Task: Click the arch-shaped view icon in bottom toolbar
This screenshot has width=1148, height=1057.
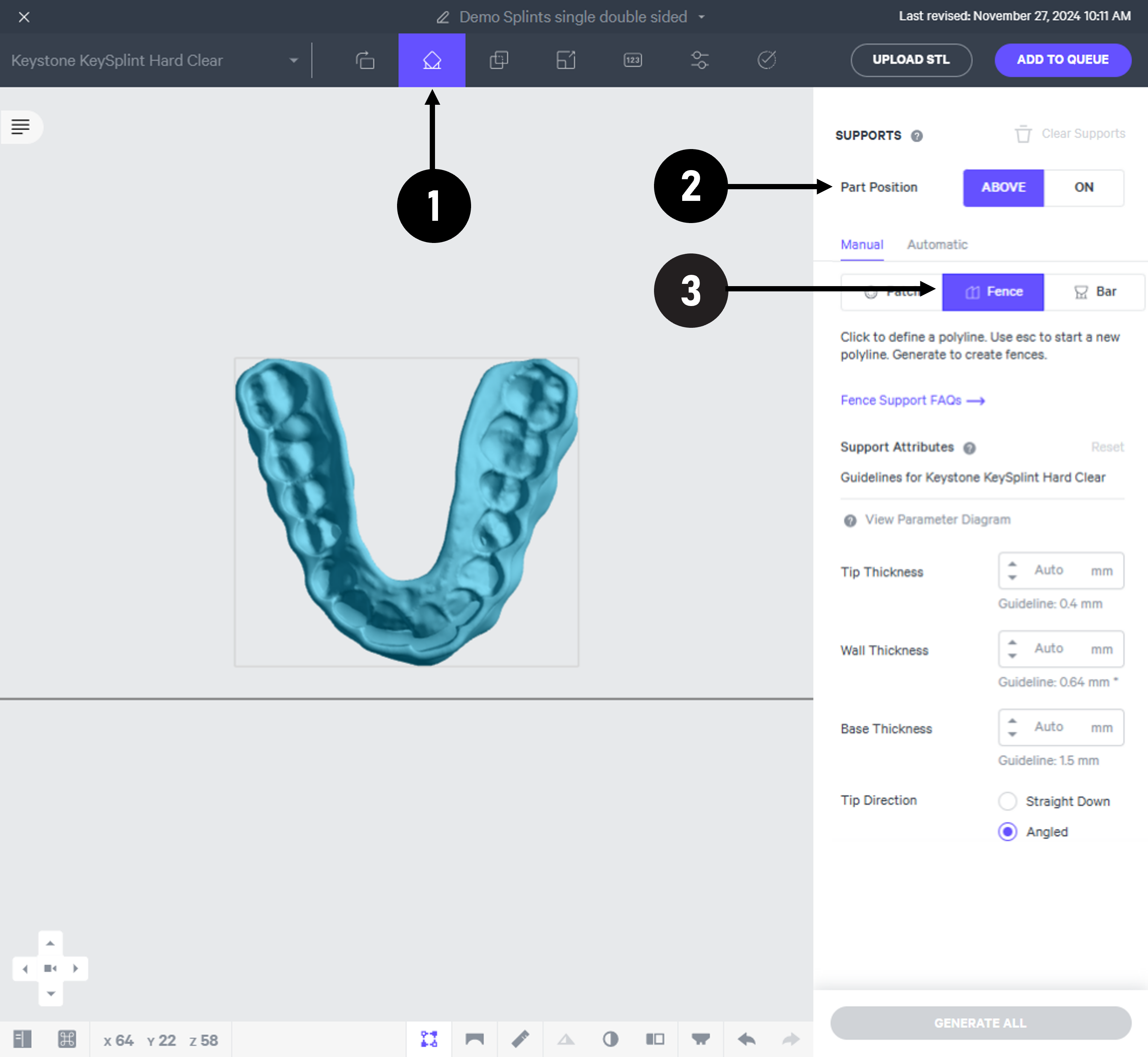Action: click(474, 1039)
